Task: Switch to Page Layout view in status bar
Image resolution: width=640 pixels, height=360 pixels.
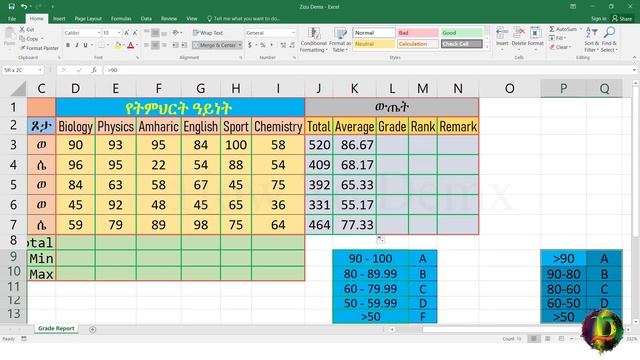Action: click(x=547, y=339)
